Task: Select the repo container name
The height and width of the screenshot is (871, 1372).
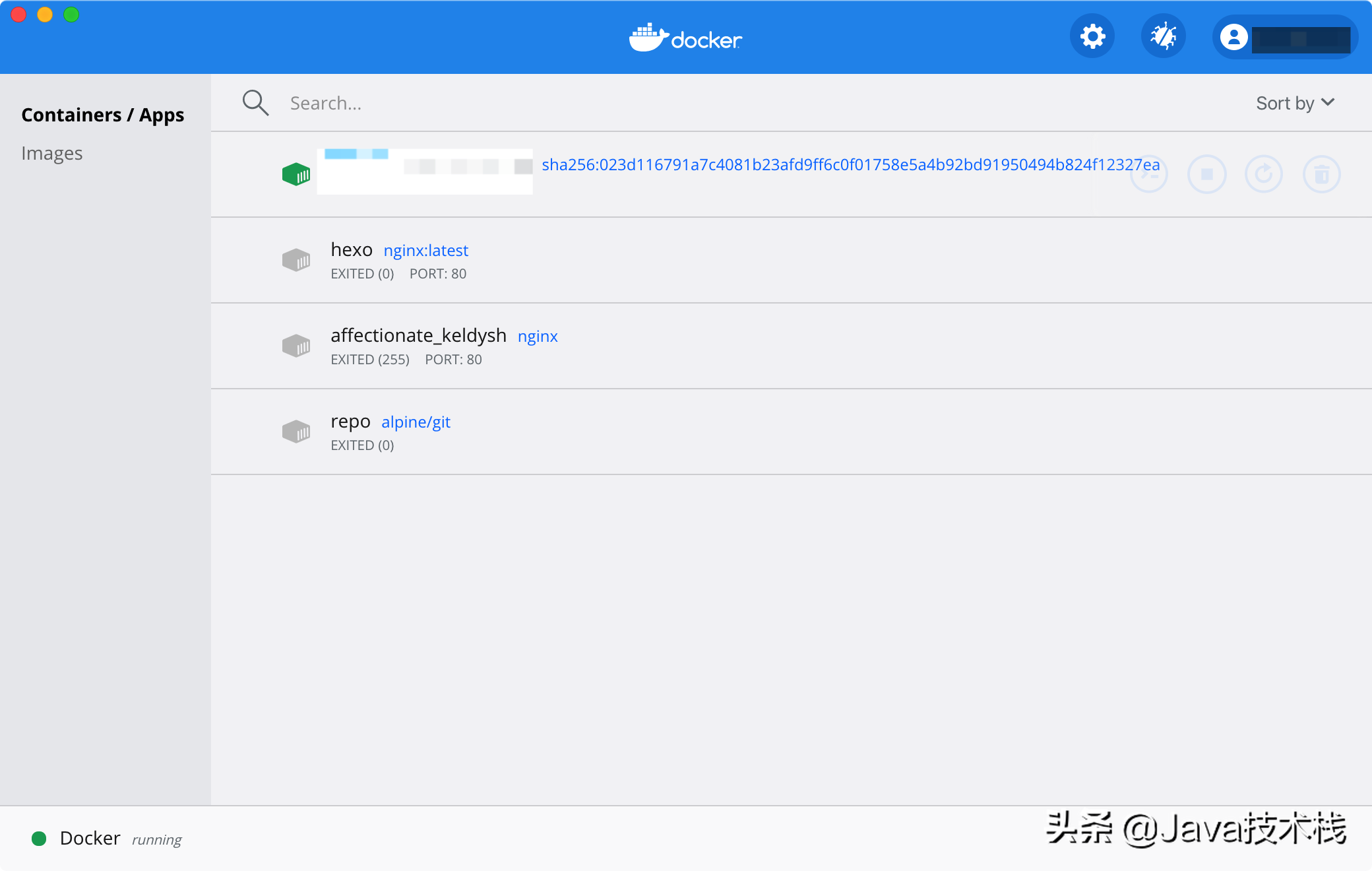Action: (350, 421)
